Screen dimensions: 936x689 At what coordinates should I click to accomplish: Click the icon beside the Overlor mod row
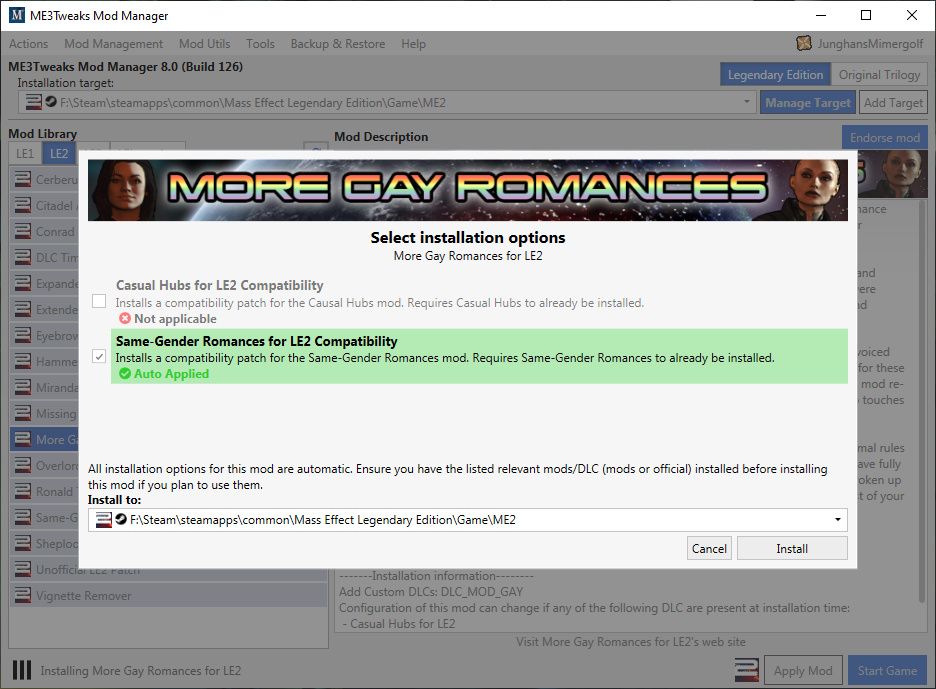pyautogui.click(x=23, y=465)
